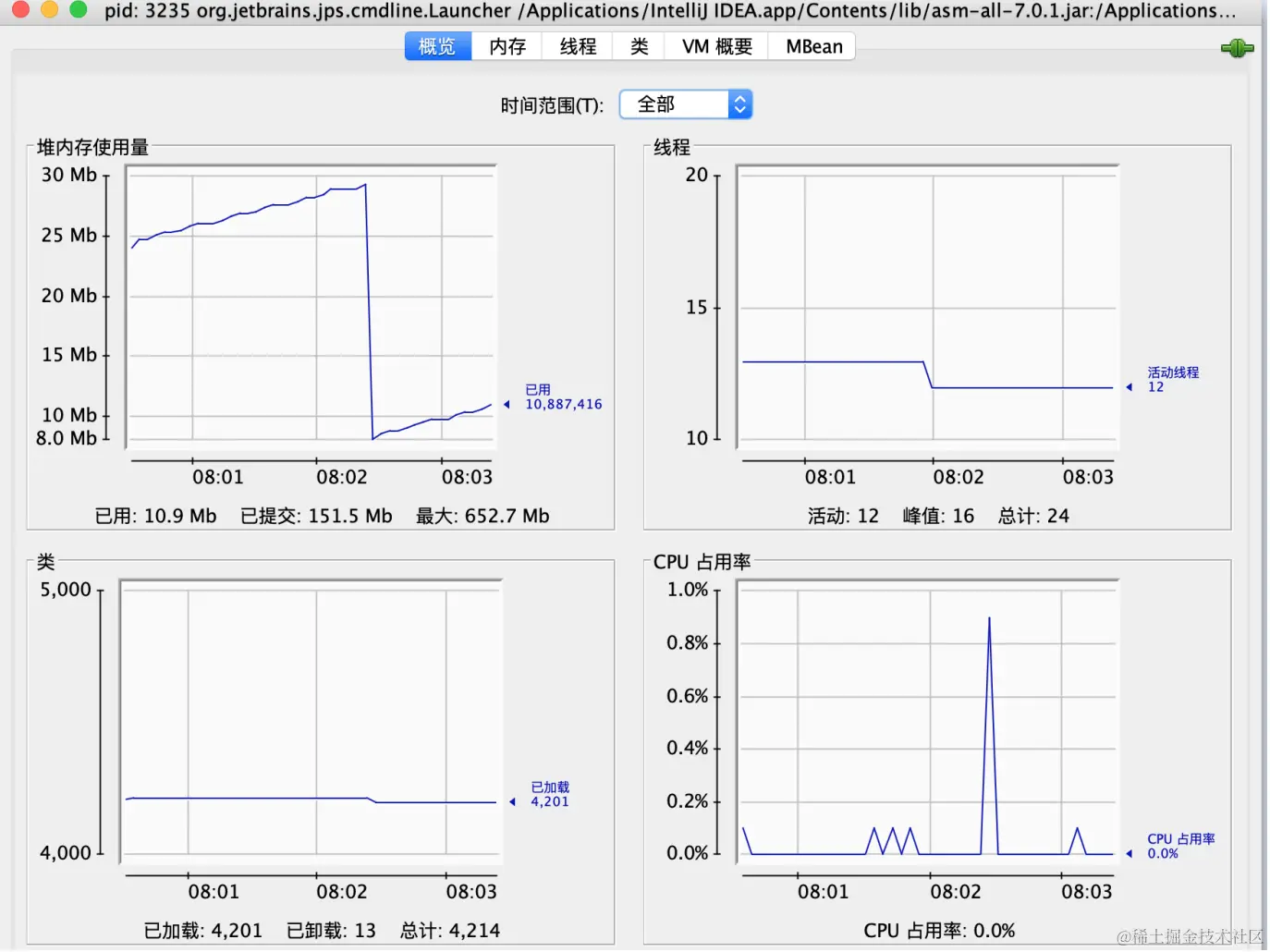Open the VM 概要 tab
1270x952 pixels.
(x=717, y=46)
